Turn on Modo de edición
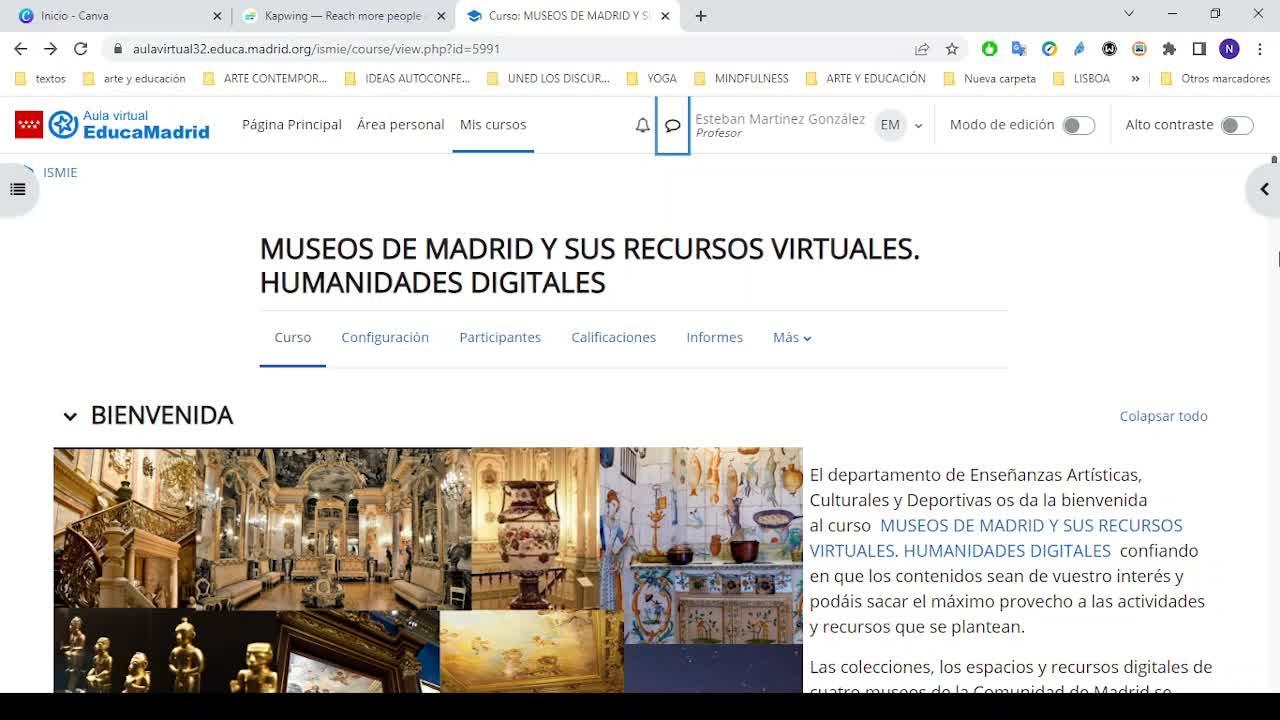Viewport: 1280px width, 720px height. [x=1078, y=125]
